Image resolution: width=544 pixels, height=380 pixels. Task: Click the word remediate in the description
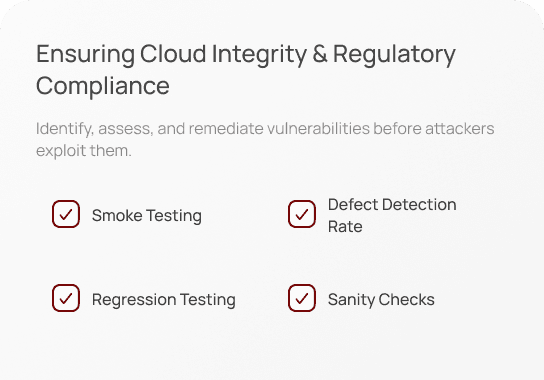click(226, 128)
